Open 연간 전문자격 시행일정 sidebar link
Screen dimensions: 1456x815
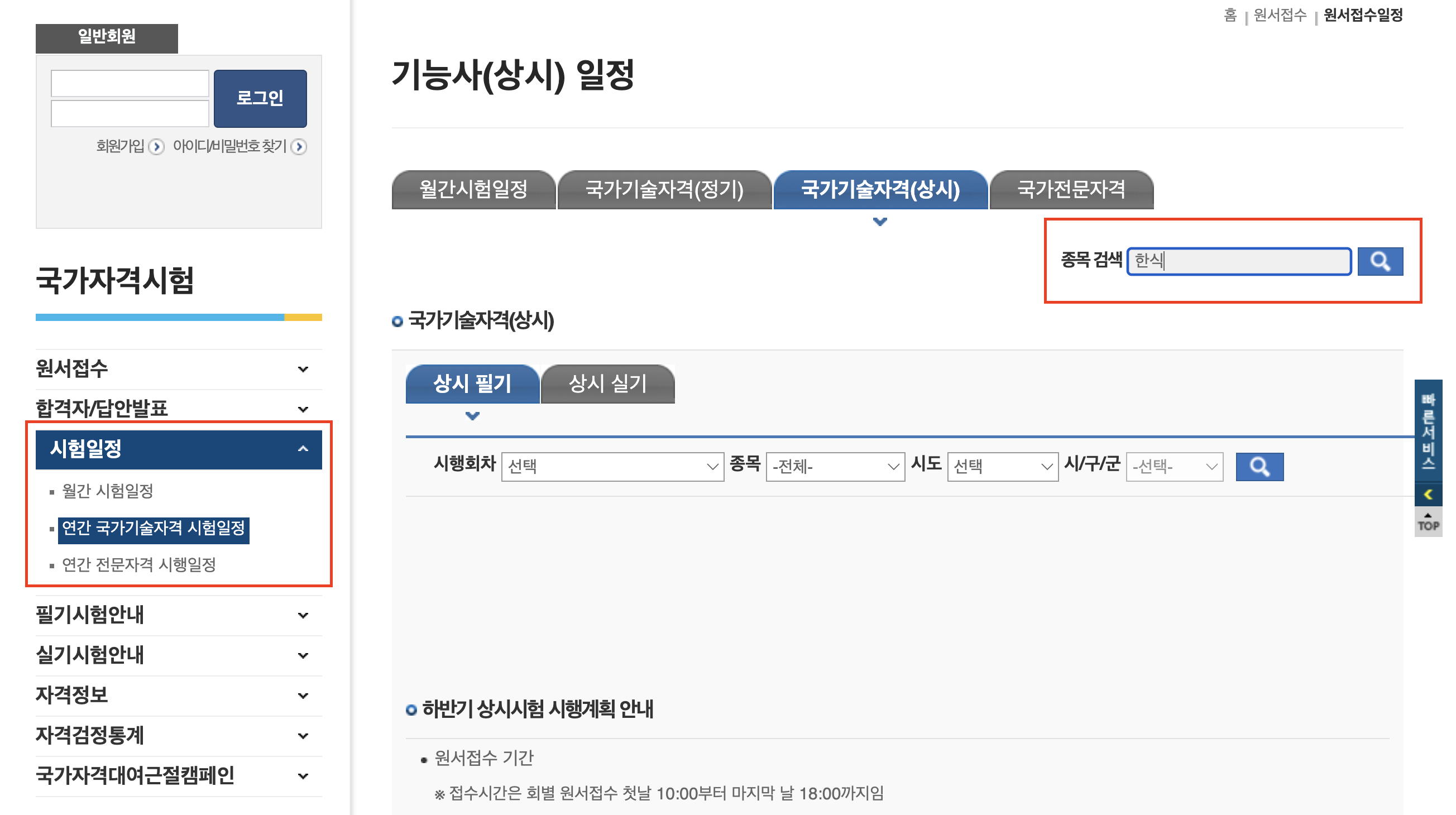click(138, 564)
